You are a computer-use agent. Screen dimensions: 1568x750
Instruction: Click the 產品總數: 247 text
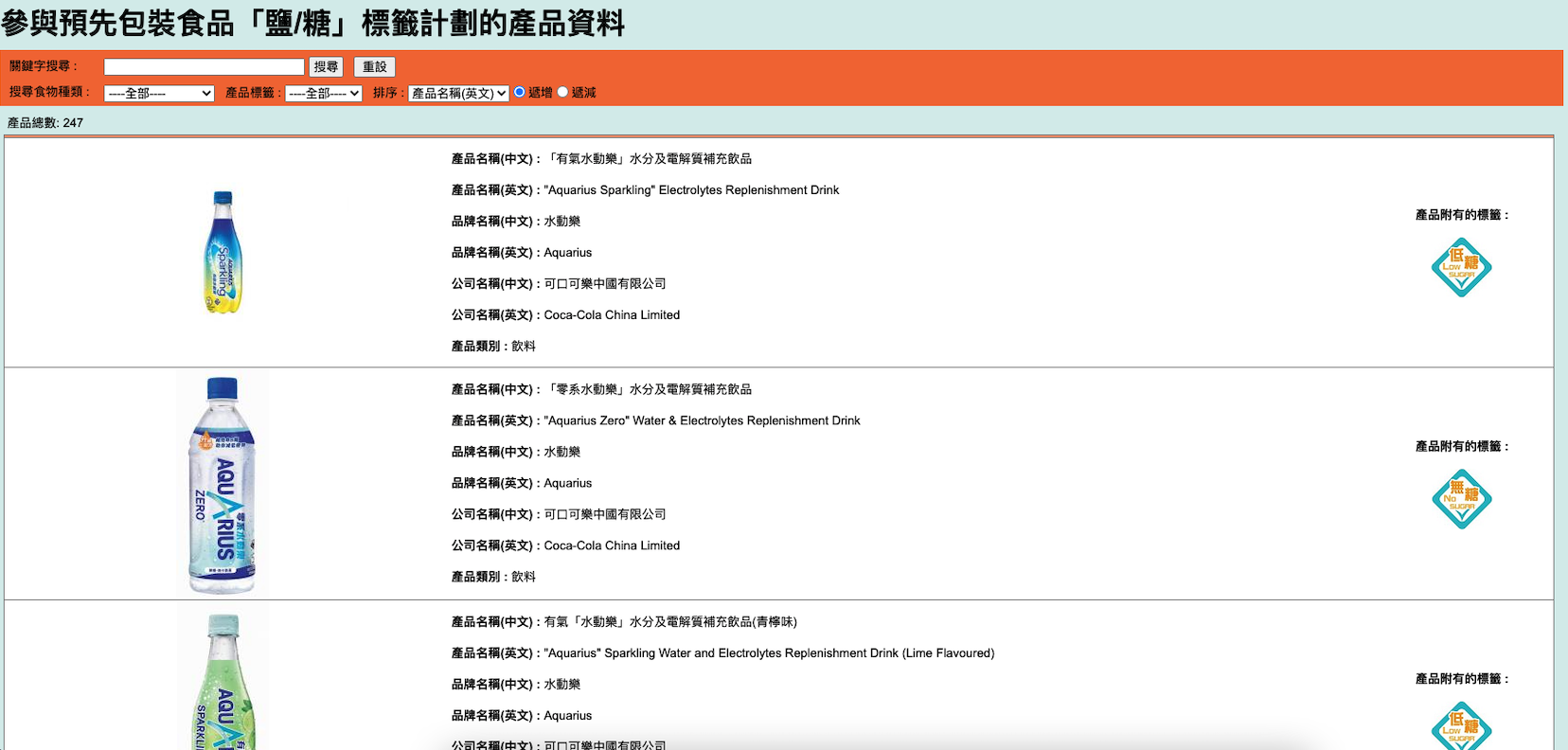coord(45,123)
